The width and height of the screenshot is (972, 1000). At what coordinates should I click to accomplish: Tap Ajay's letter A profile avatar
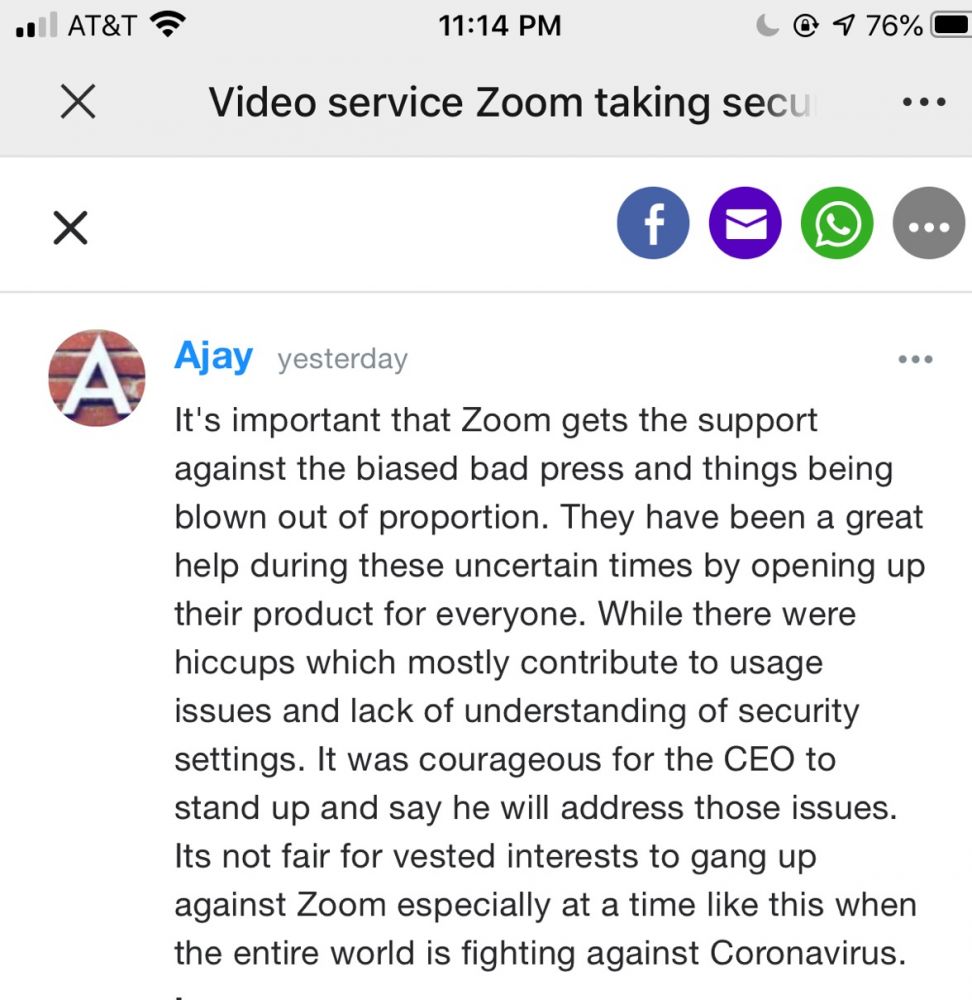click(x=97, y=378)
